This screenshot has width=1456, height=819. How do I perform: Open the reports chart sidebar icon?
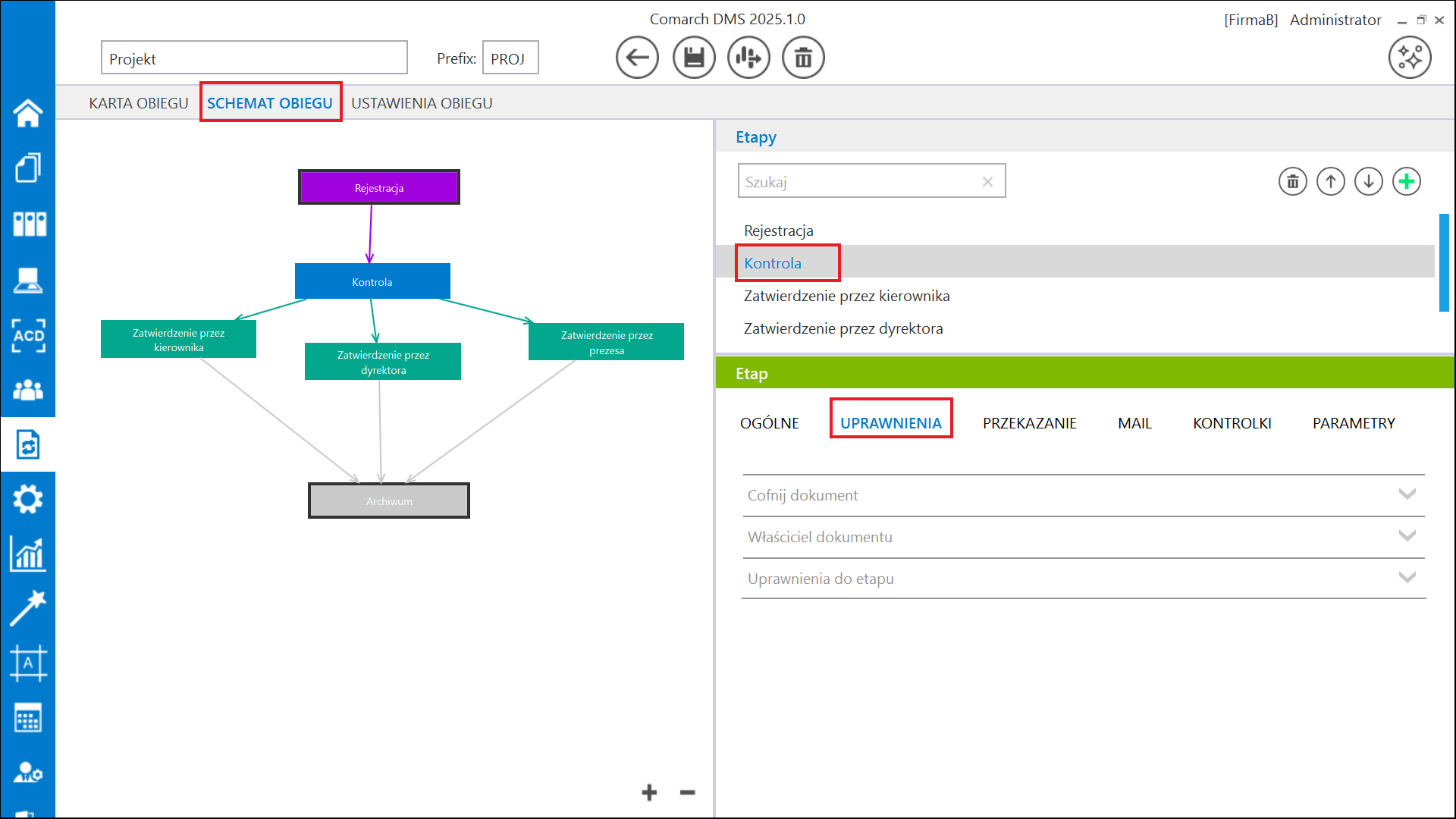click(28, 554)
